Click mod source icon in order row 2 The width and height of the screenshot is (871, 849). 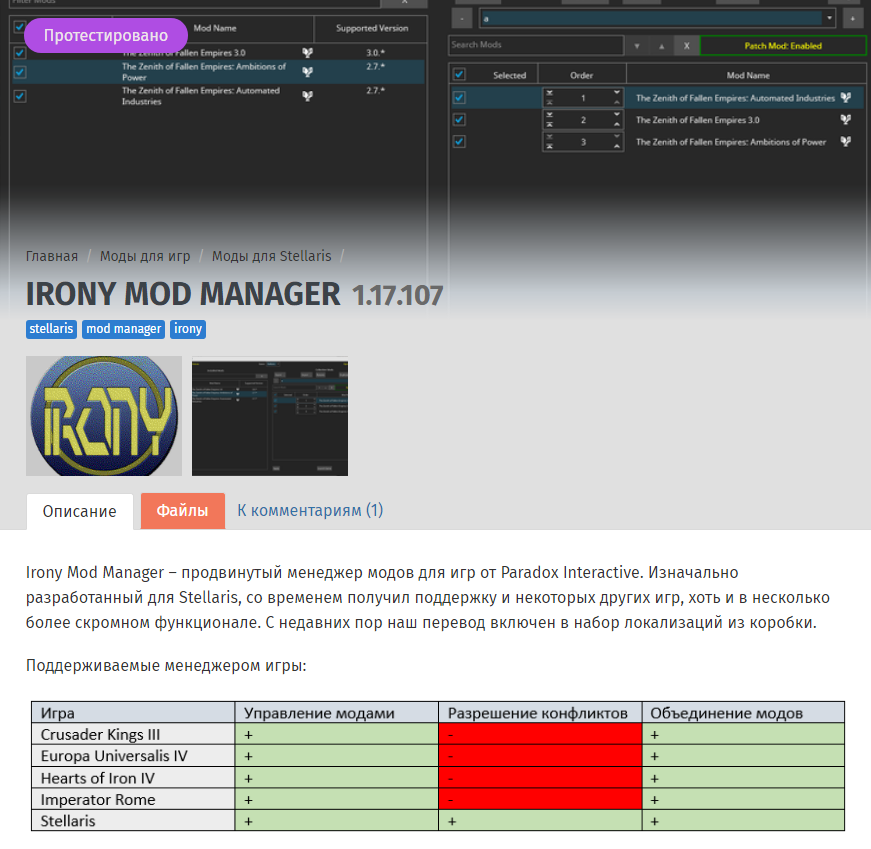click(845, 119)
